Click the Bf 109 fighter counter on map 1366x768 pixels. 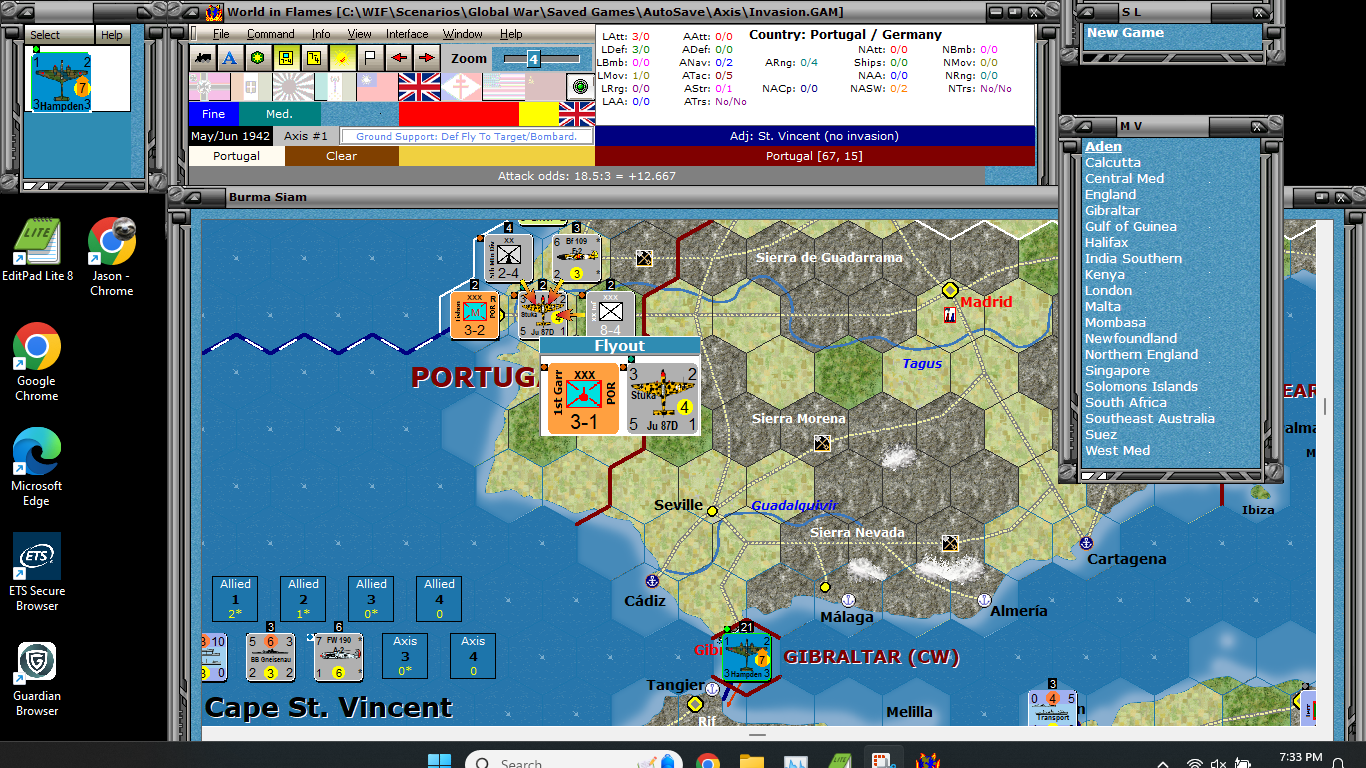point(576,258)
